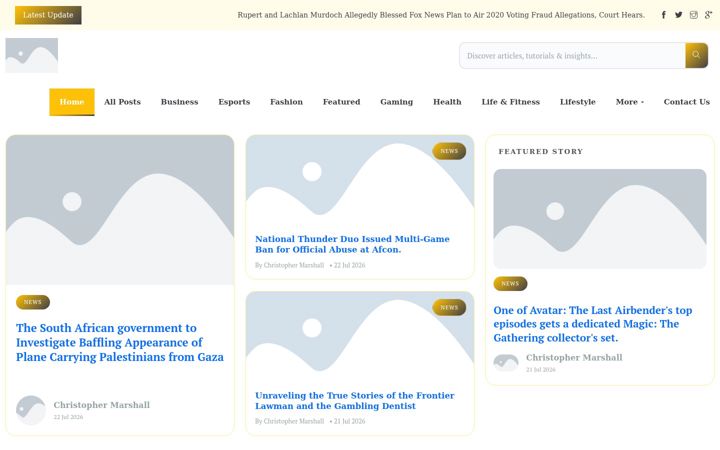Open the Contact Us page
This screenshot has height=450, width=720.
(686, 102)
